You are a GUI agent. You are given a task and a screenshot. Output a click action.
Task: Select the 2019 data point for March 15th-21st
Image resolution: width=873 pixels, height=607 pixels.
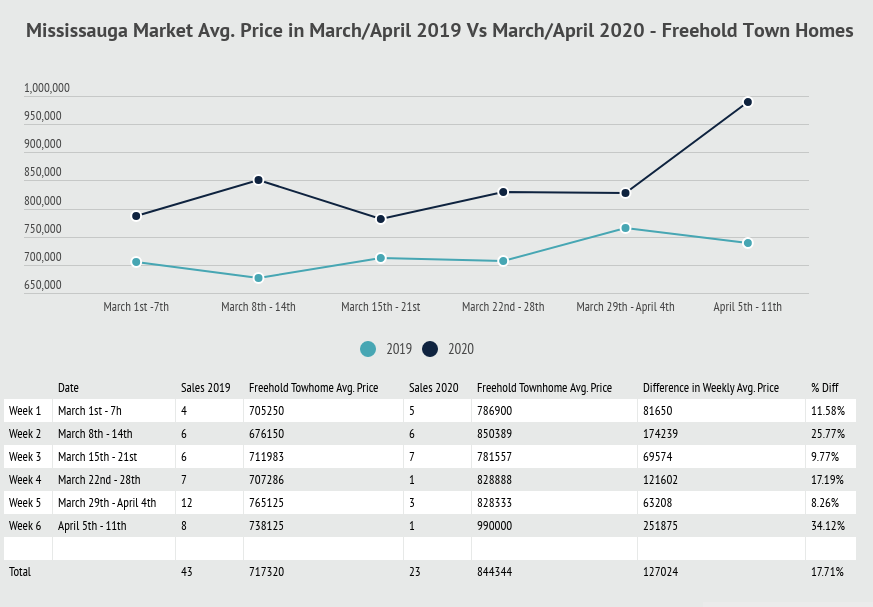pos(381,258)
